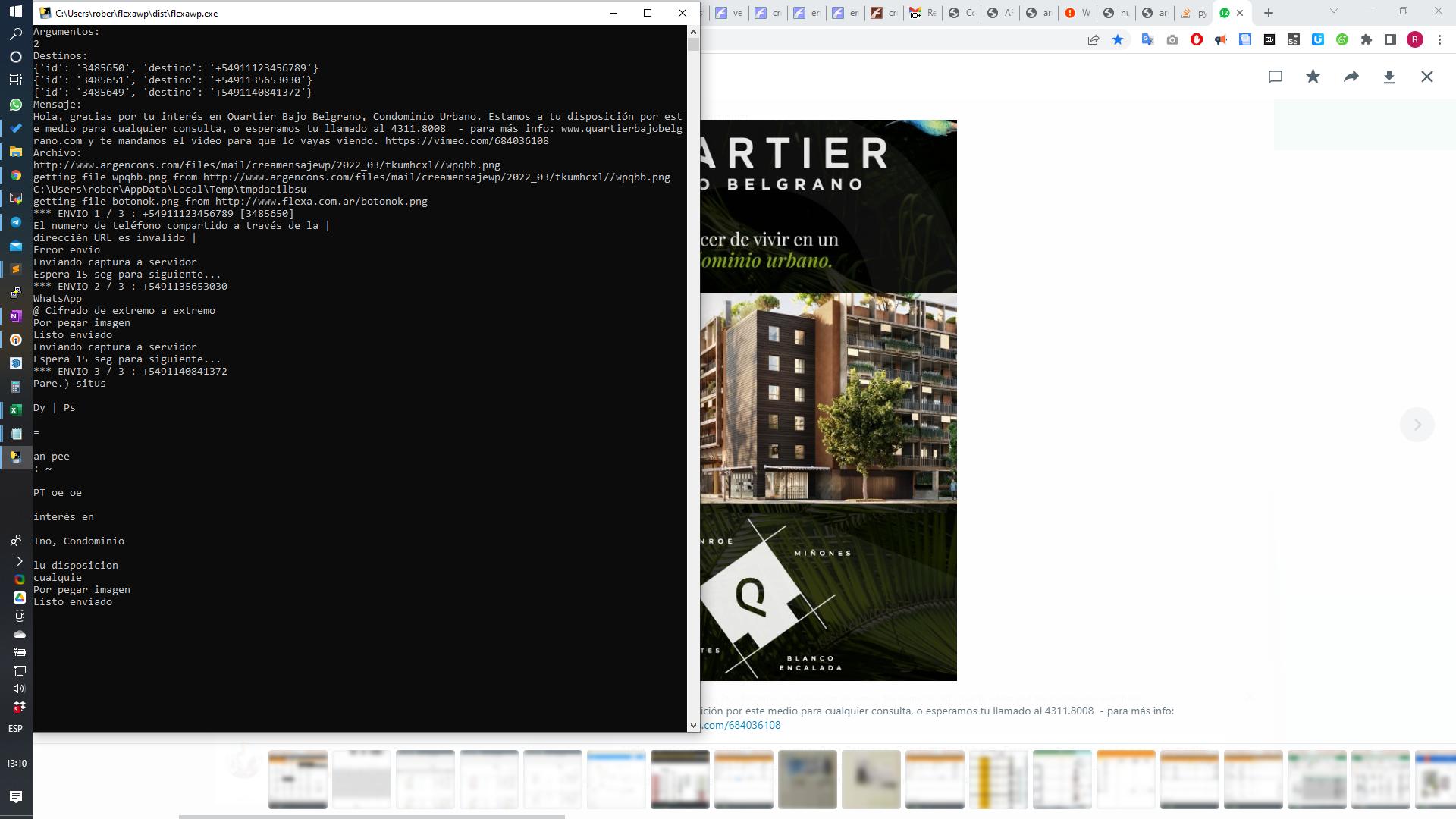Switch to the 'Co' tab in Chrome
The width and height of the screenshot is (1456, 819).
(x=962, y=13)
